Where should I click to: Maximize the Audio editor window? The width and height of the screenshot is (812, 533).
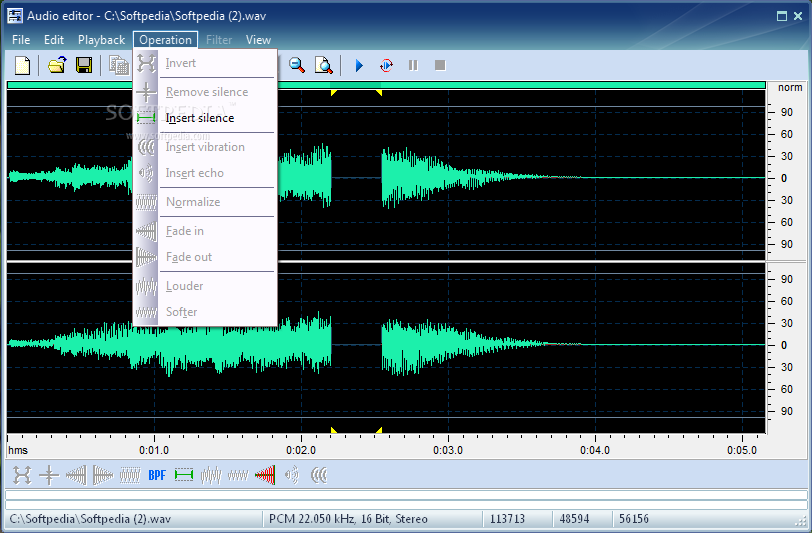click(782, 16)
